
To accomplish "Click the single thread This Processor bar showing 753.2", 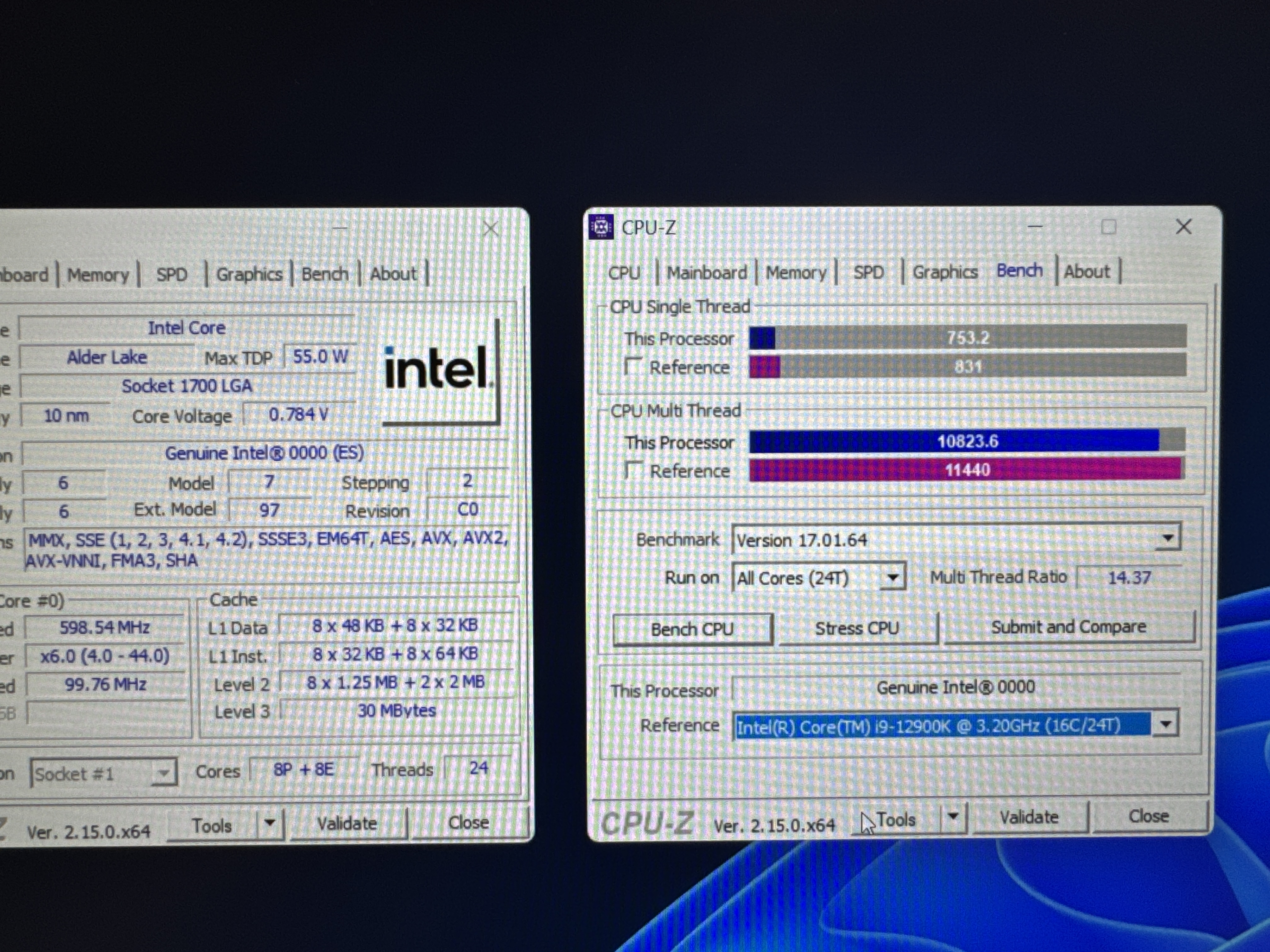I will [968, 337].
